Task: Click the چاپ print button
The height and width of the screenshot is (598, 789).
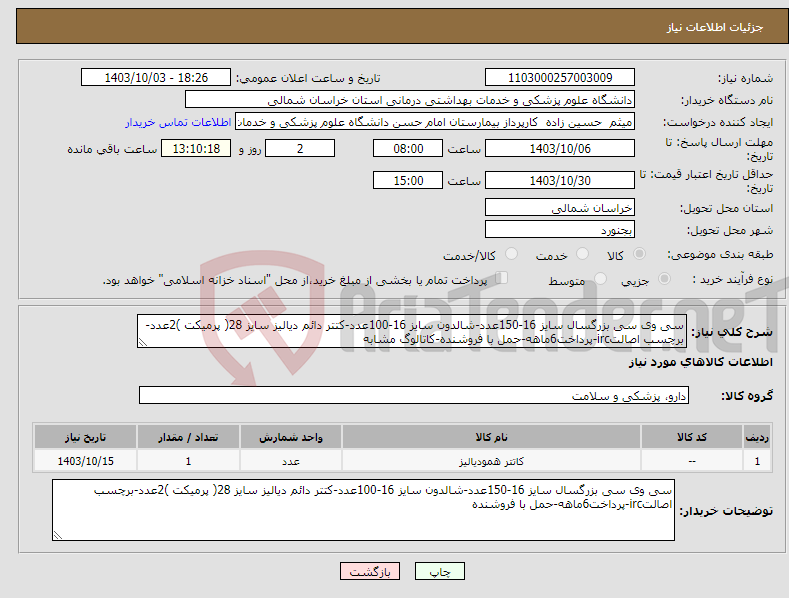Action: (x=439, y=571)
